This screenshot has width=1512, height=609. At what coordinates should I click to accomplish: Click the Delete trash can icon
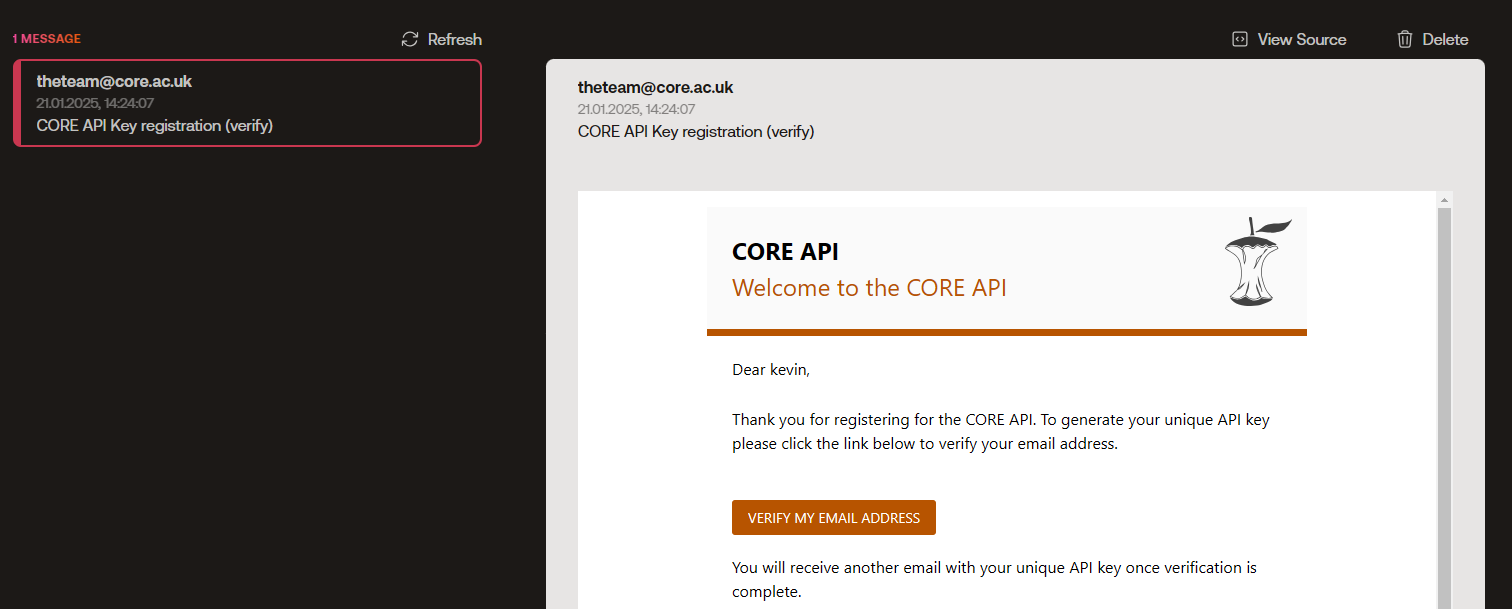pos(1405,39)
